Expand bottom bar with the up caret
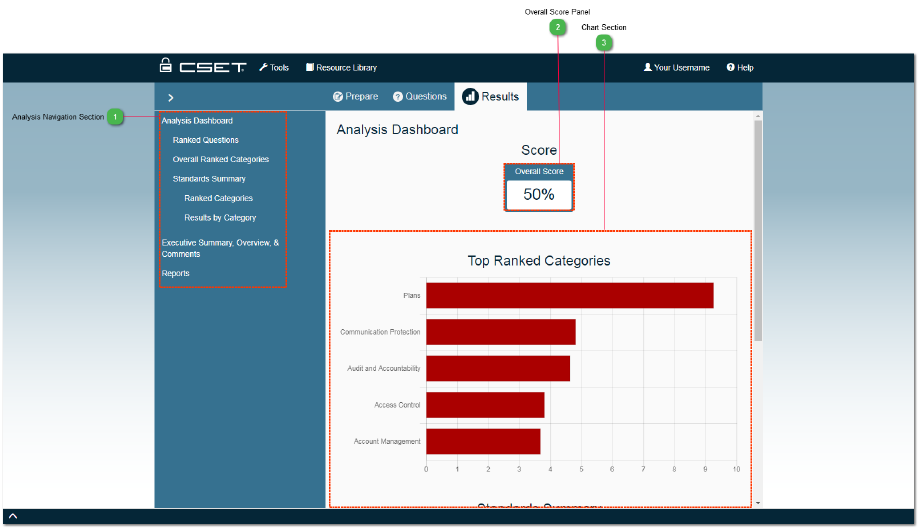The image size is (919, 529). [13, 516]
